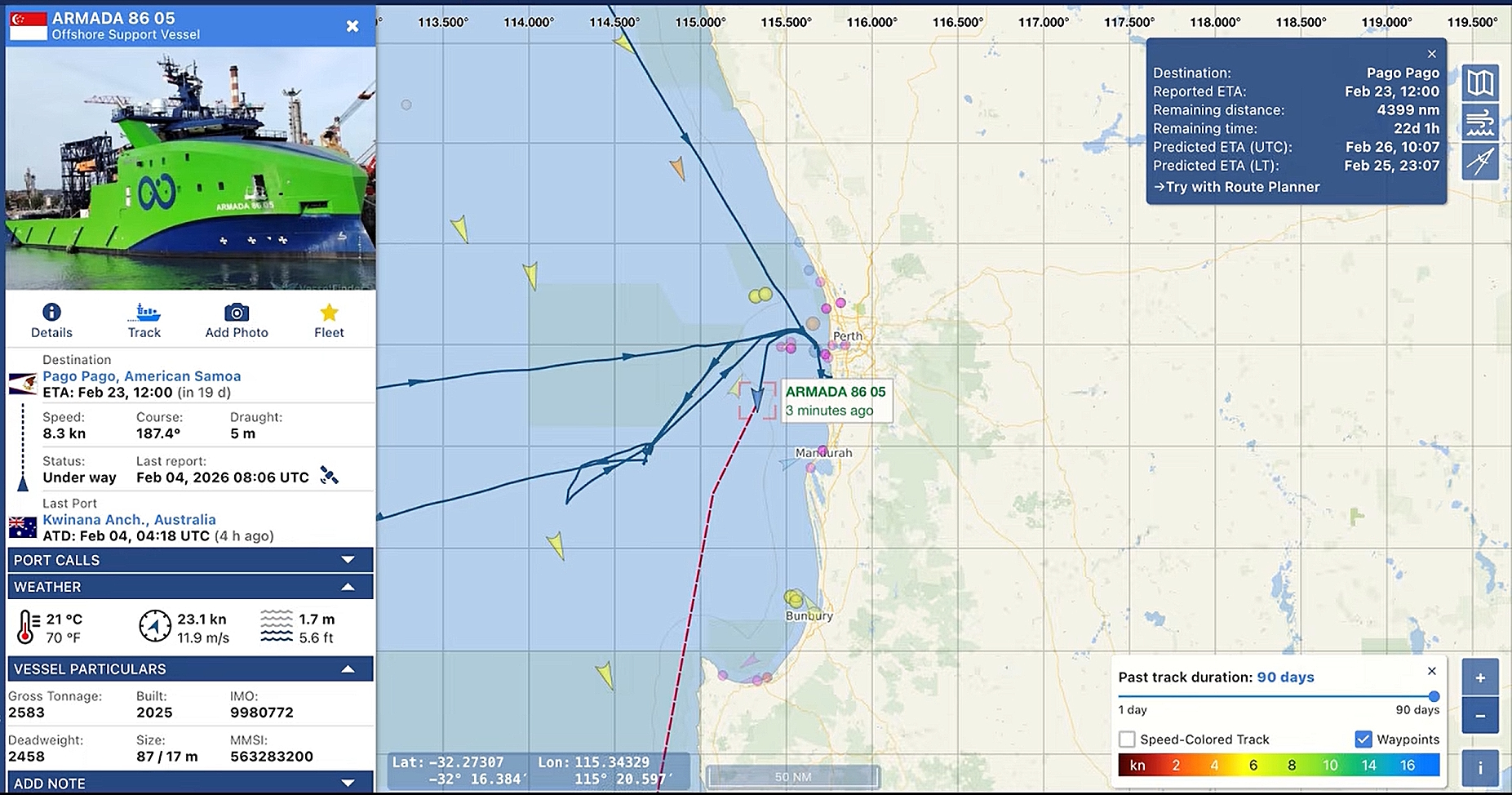1512x795 pixels.
Task: Select the distance measuring compass tool
Action: (x=1480, y=162)
